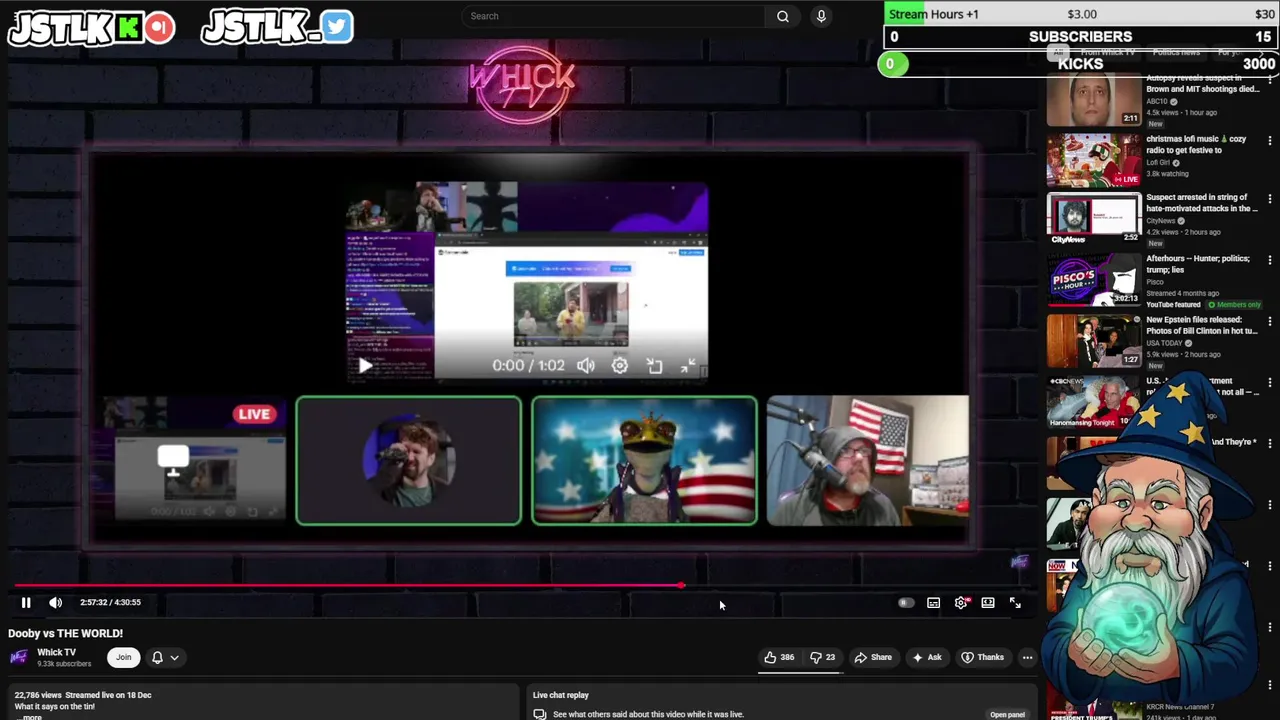Click 'What it says on the tin!' description
This screenshot has height=720, width=1280.
pos(55,707)
